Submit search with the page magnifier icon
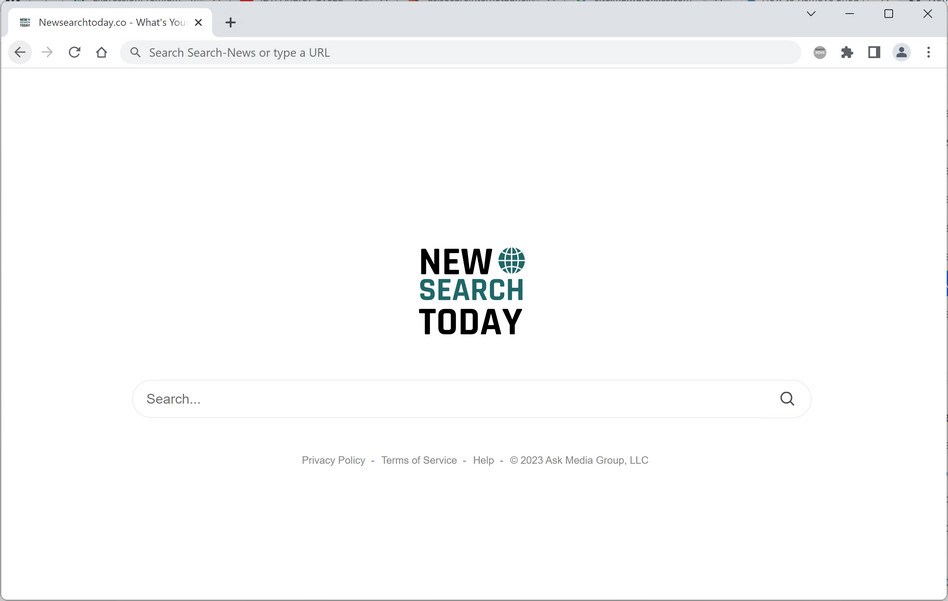This screenshot has height=601, width=948. pyautogui.click(x=787, y=398)
